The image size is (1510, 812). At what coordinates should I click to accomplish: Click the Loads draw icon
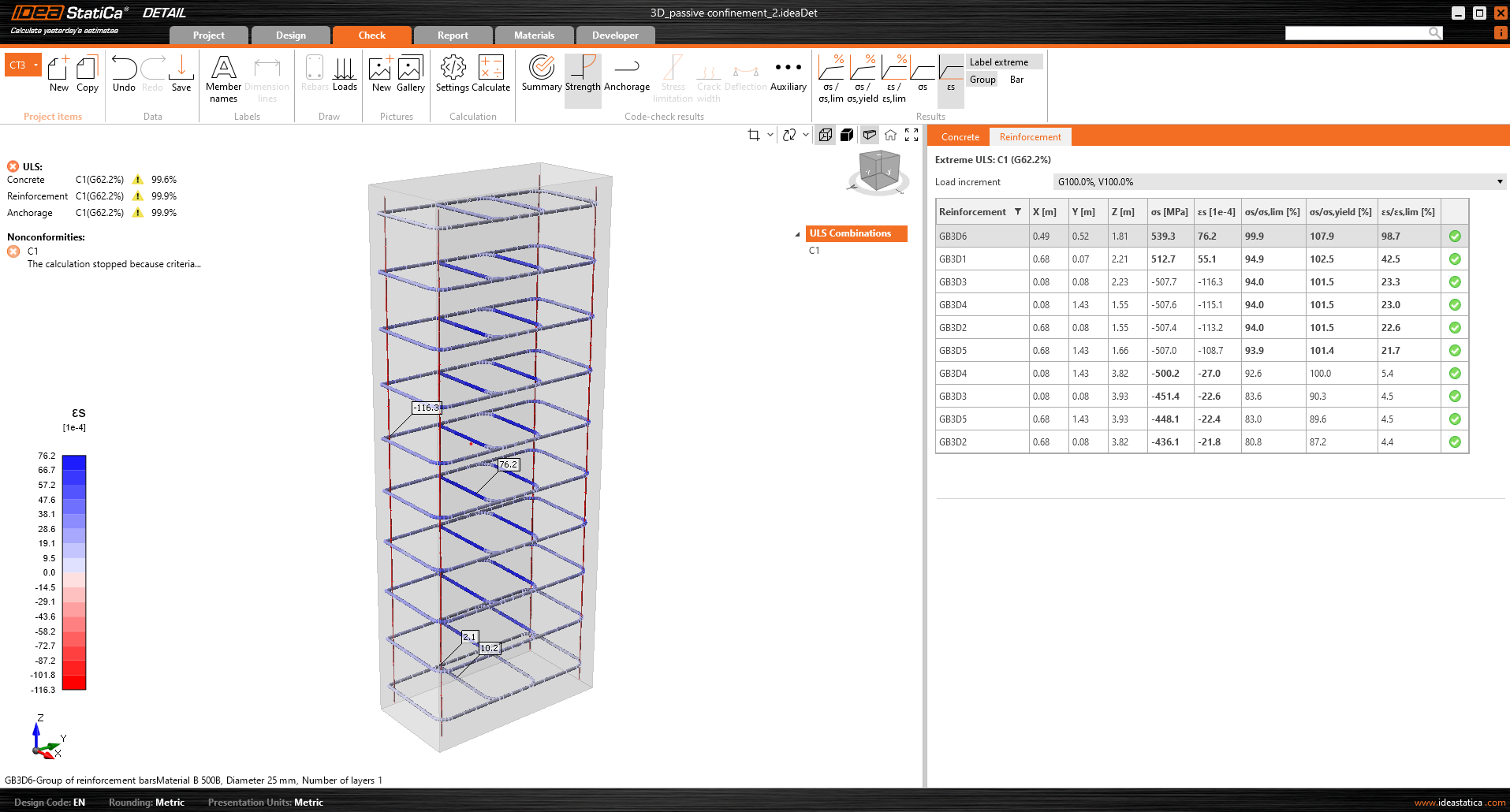pos(345,73)
